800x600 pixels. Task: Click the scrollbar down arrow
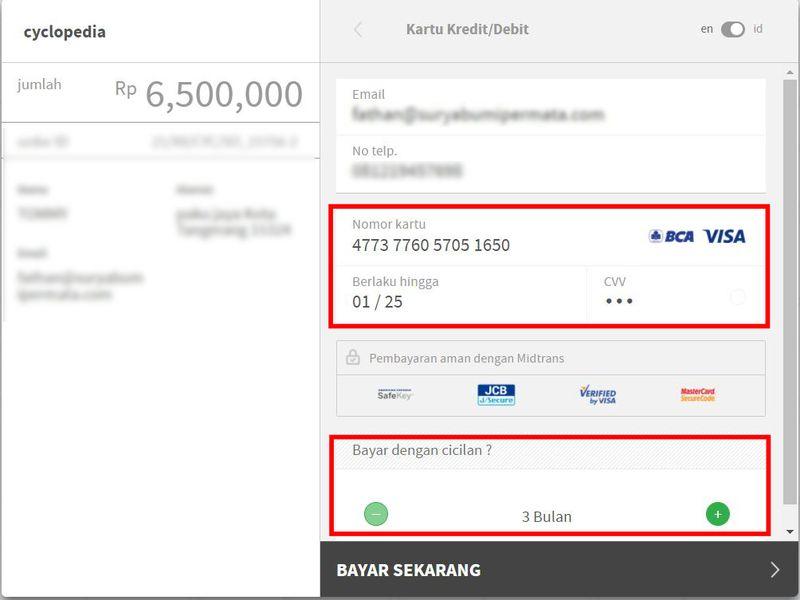[x=792, y=532]
